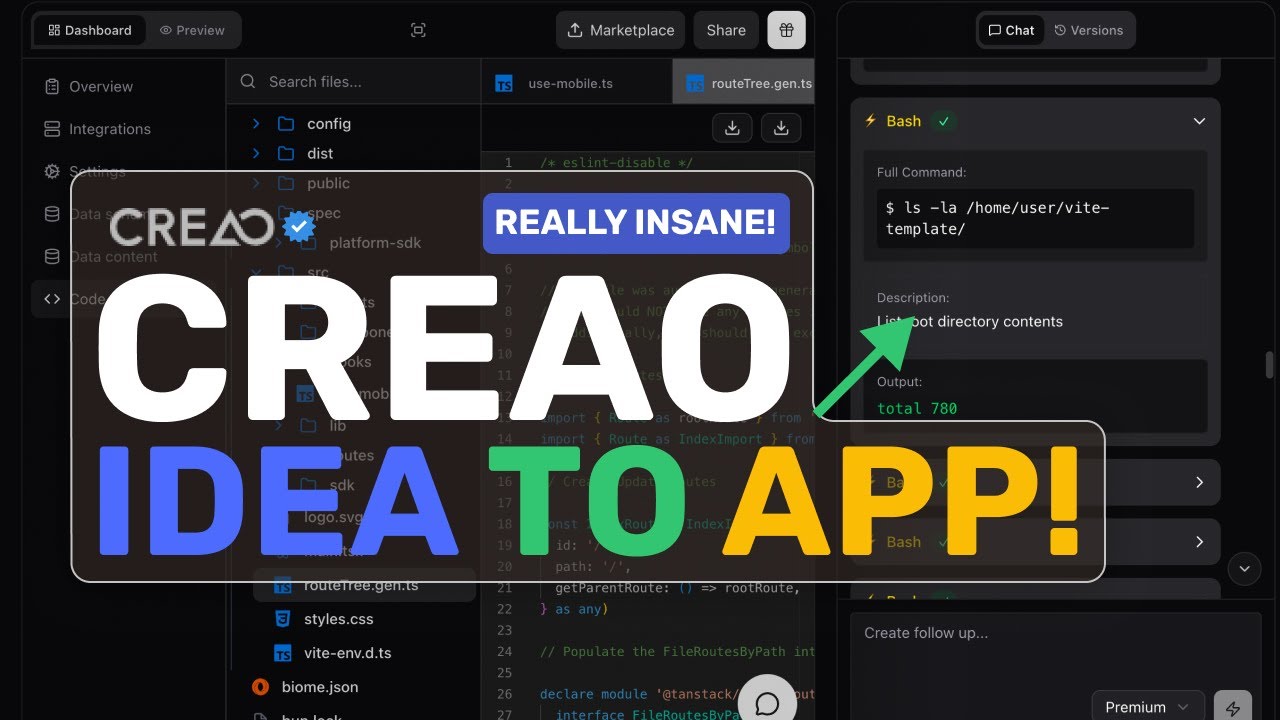
Task: Click the scroll-to-bottom arrow button
Action: [x=1244, y=569]
